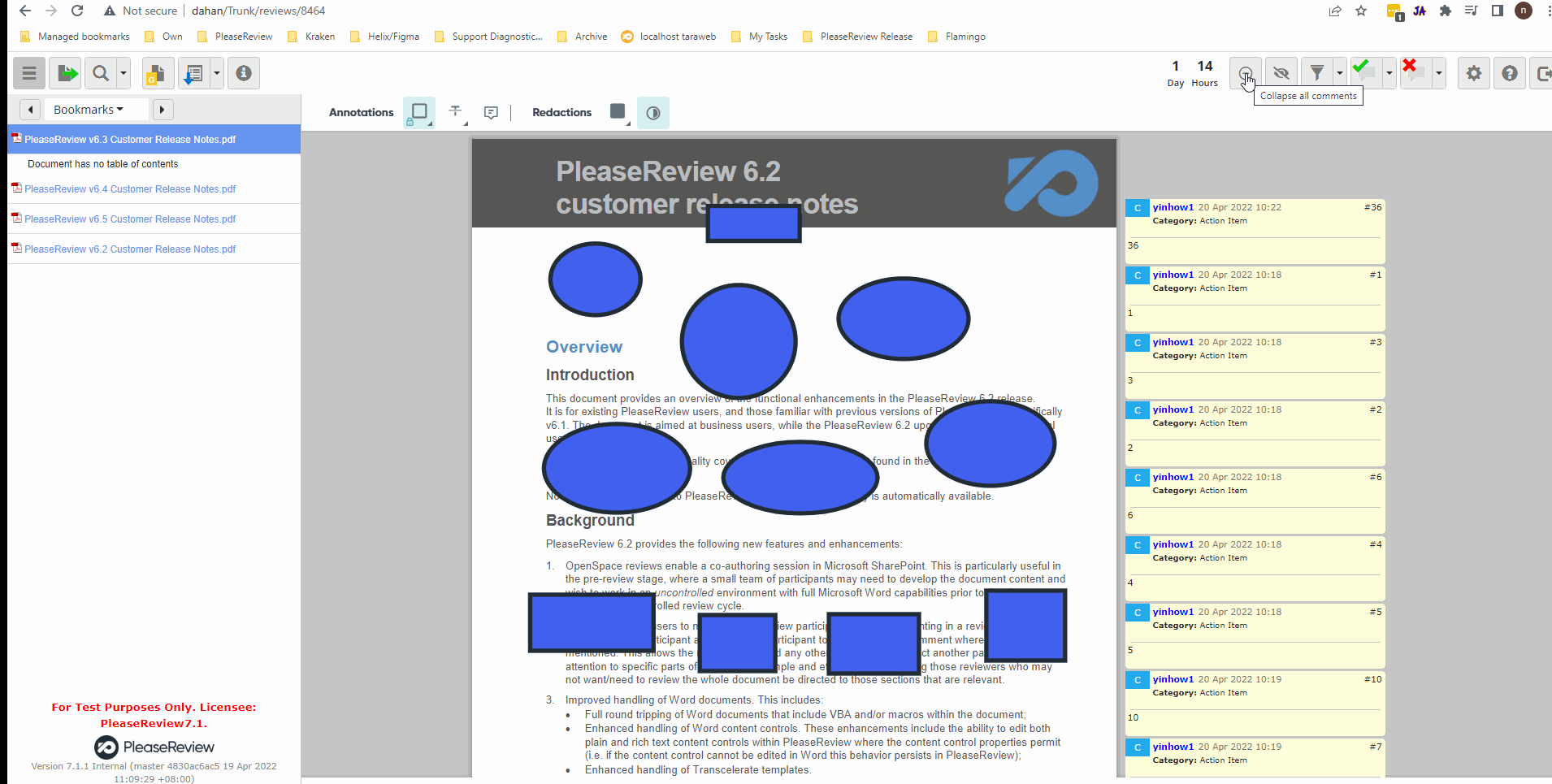
Task: Open settings gear in review toolbar
Action: tap(1474, 73)
